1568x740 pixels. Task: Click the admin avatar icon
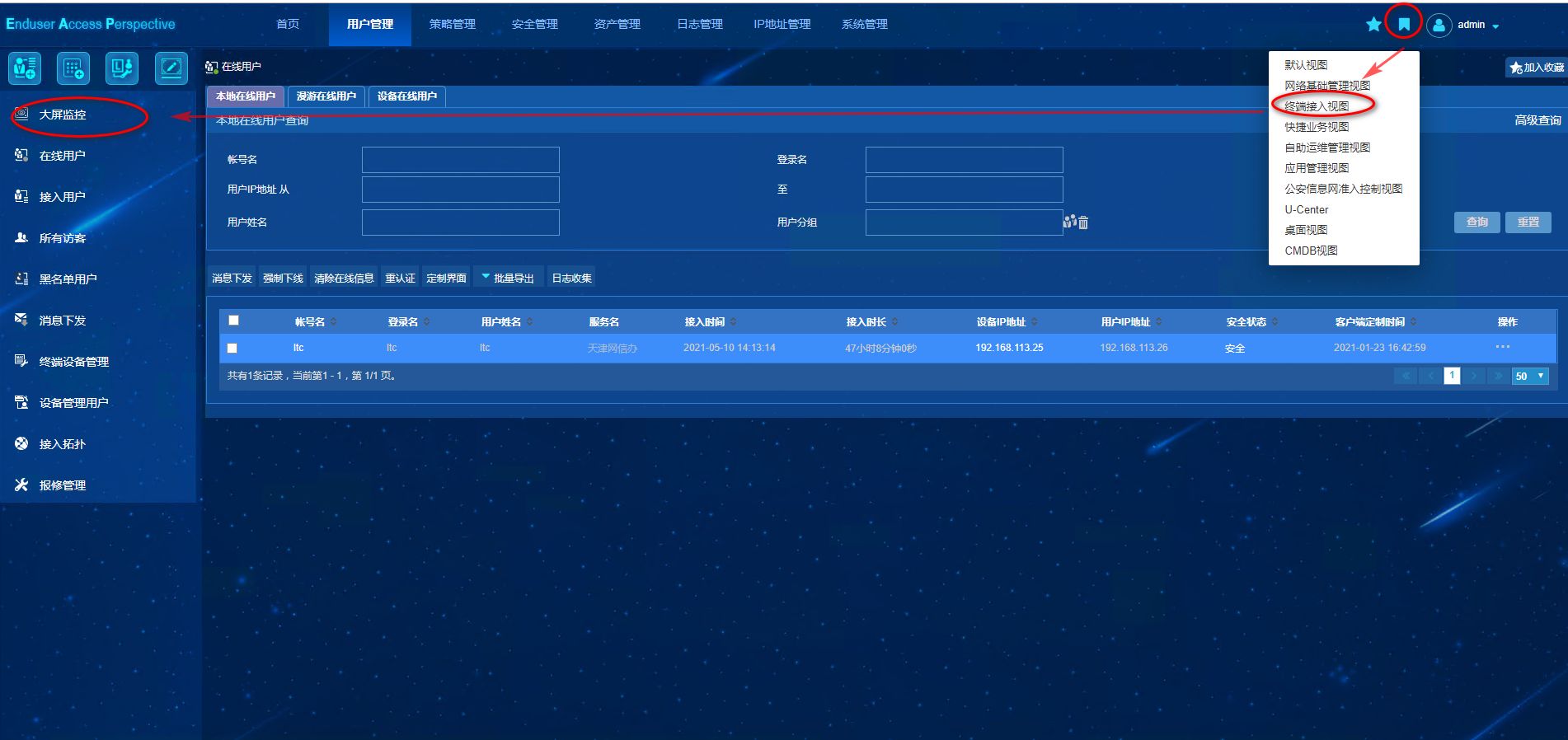point(1439,25)
